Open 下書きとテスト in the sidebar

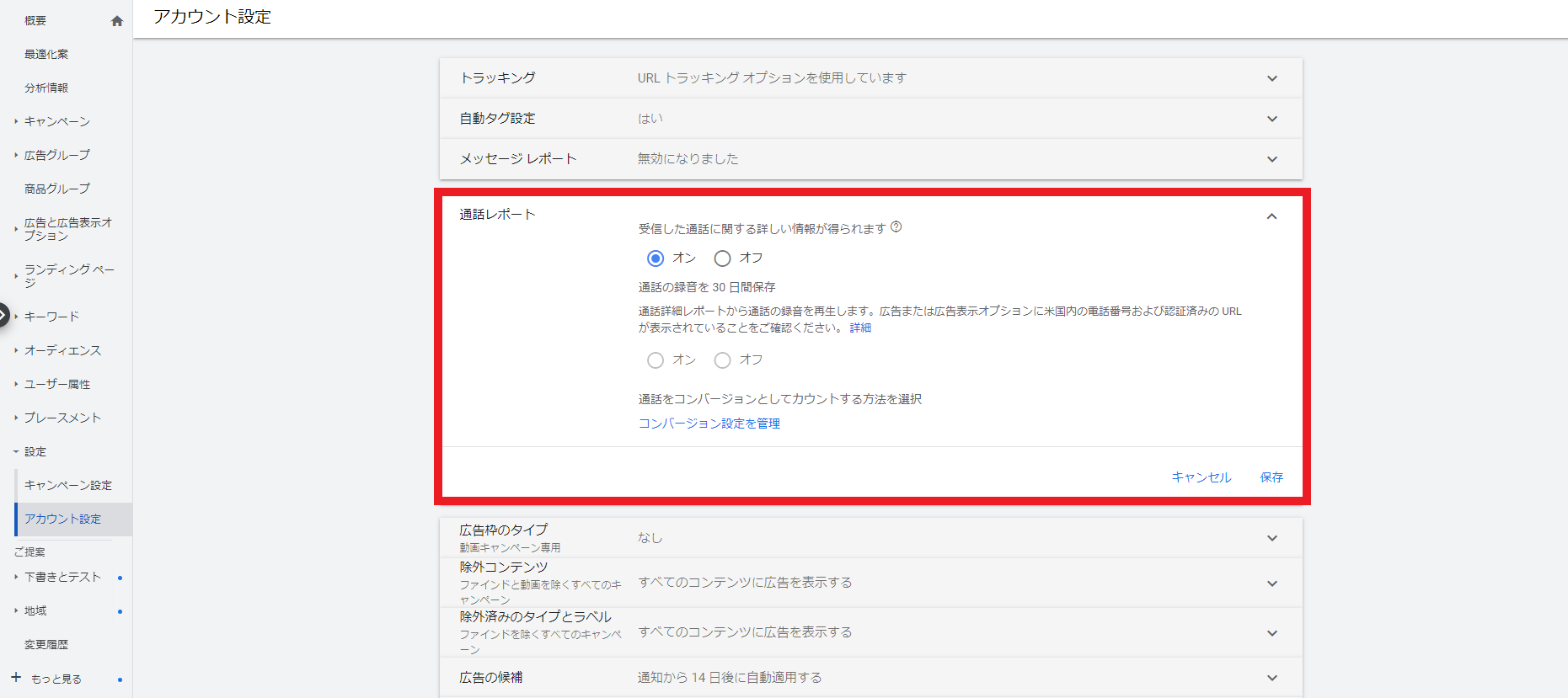[62, 577]
